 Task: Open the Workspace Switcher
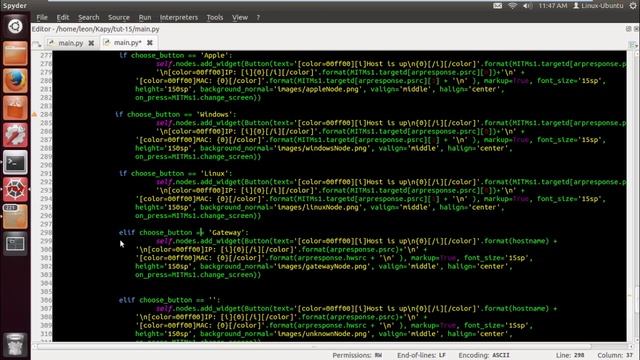point(15,244)
